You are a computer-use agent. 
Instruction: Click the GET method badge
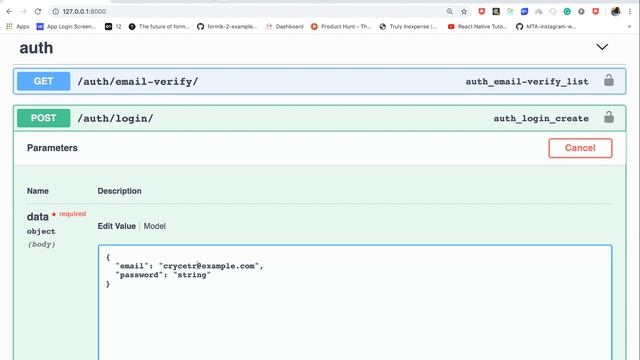[x=43, y=81]
